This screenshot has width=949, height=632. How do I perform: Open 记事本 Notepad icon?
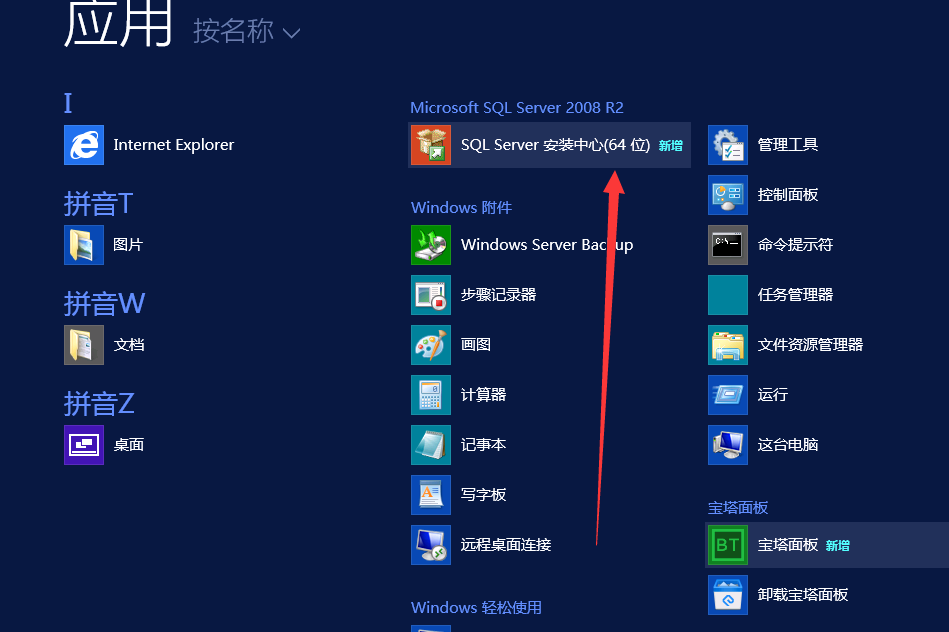pyautogui.click(x=431, y=445)
